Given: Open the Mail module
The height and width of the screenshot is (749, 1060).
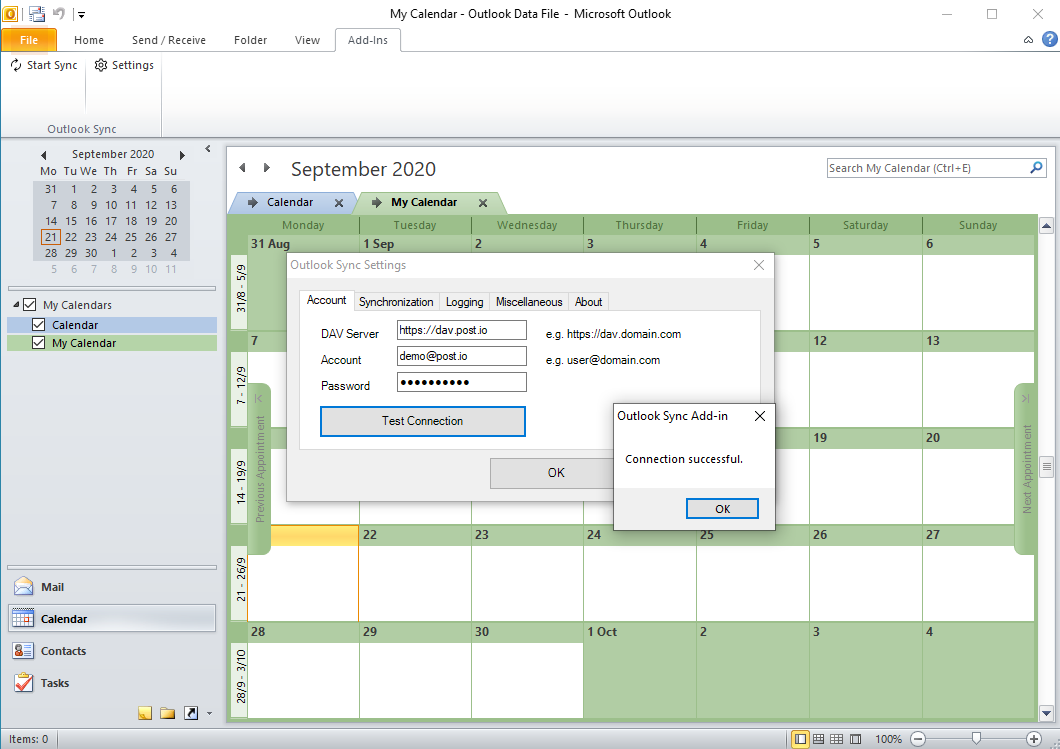Looking at the screenshot, I should (x=112, y=587).
